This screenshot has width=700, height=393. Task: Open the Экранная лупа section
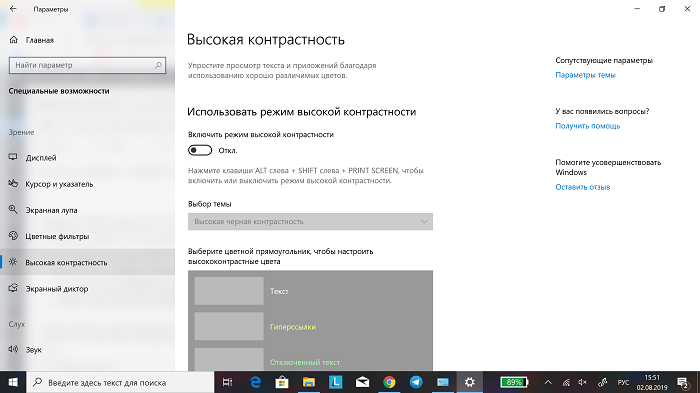click(88, 210)
